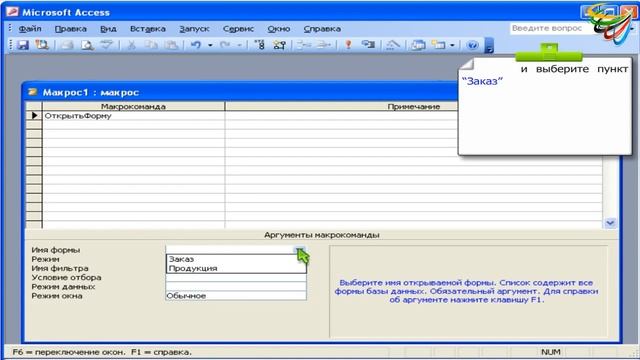Toggle the Conditions column icon
The width and height of the screenshot is (640, 360).
tap(280, 45)
